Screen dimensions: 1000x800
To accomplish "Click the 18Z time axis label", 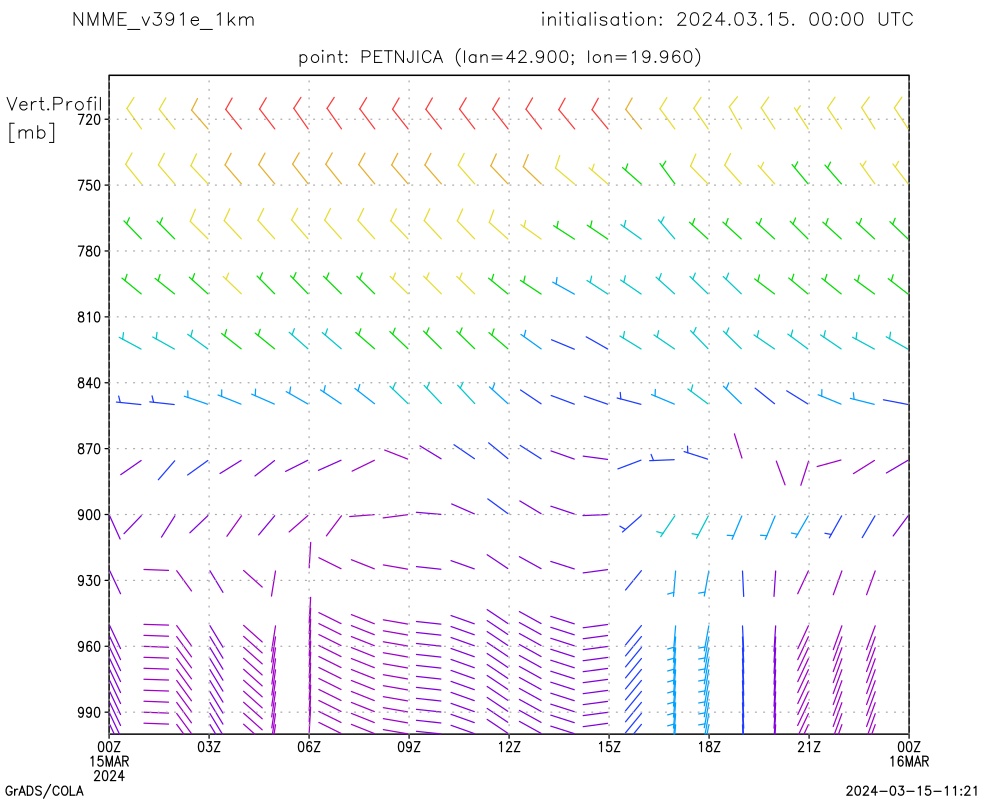I will pyautogui.click(x=709, y=746).
